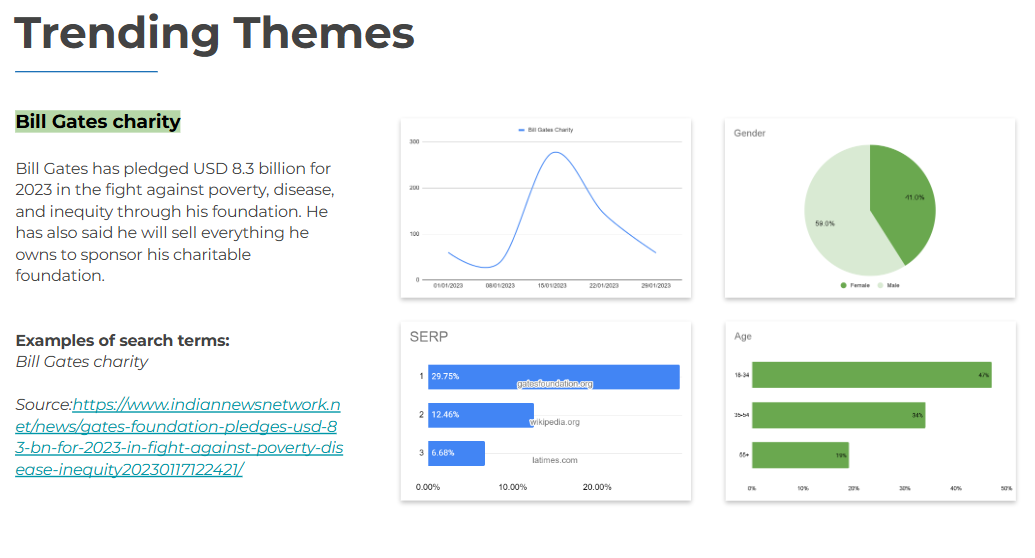Click the Gender chart title
Image resolution: width=1035 pixels, height=558 pixels.
click(750, 133)
